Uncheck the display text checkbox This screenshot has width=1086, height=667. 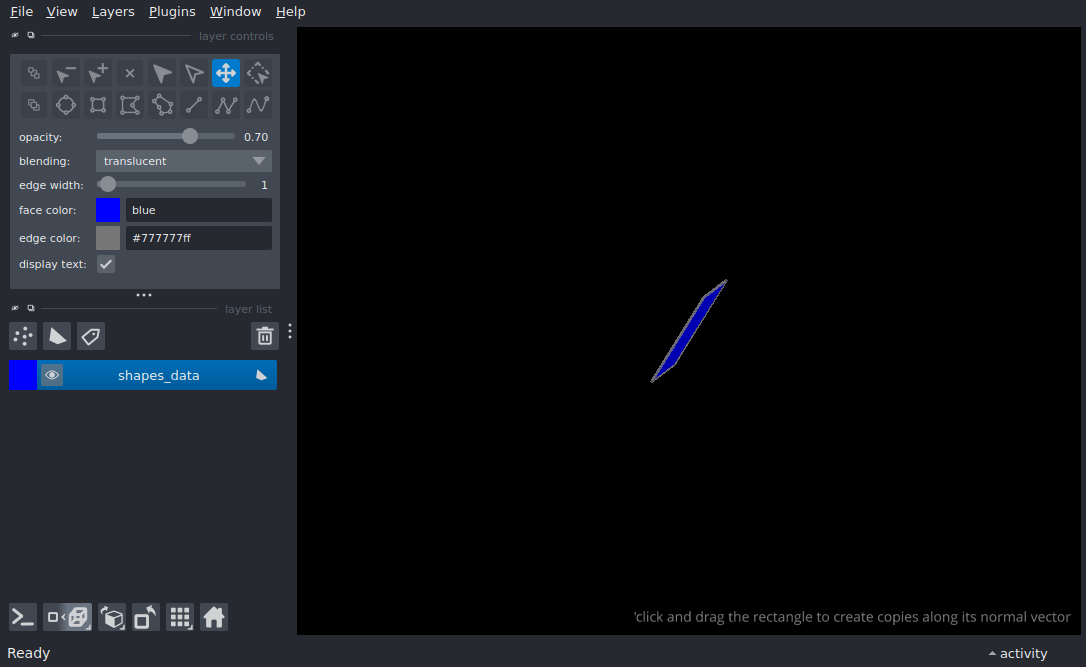[106, 264]
